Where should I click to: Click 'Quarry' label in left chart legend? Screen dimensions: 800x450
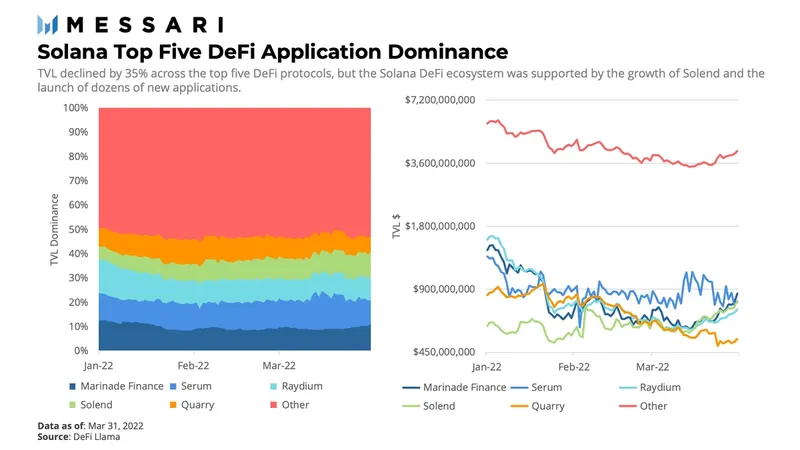point(197,405)
